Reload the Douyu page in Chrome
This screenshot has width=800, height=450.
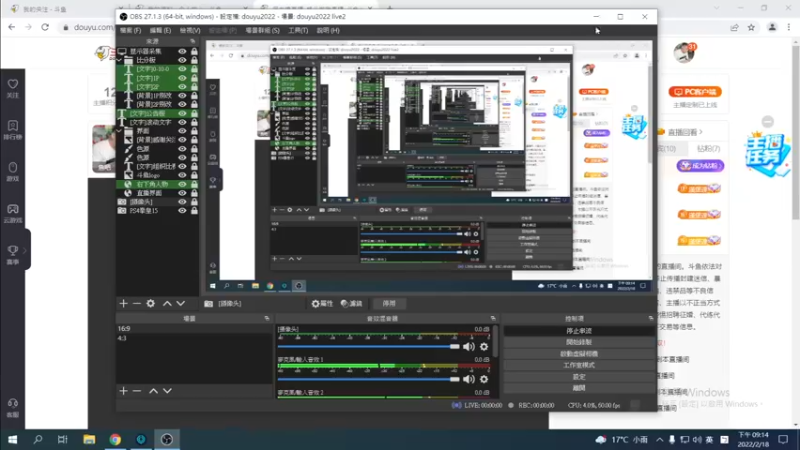[x=45, y=27]
